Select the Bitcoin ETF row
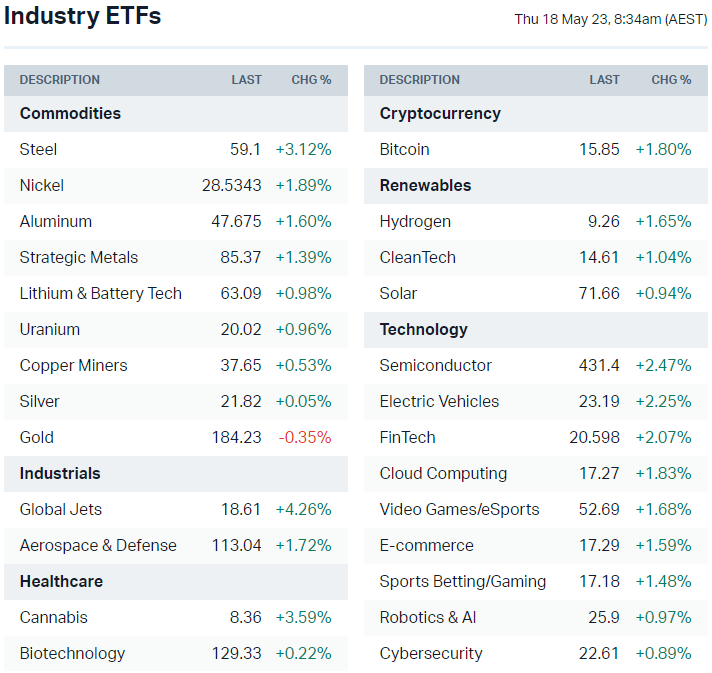Image resolution: width=712 pixels, height=673 pixels. coord(405,149)
